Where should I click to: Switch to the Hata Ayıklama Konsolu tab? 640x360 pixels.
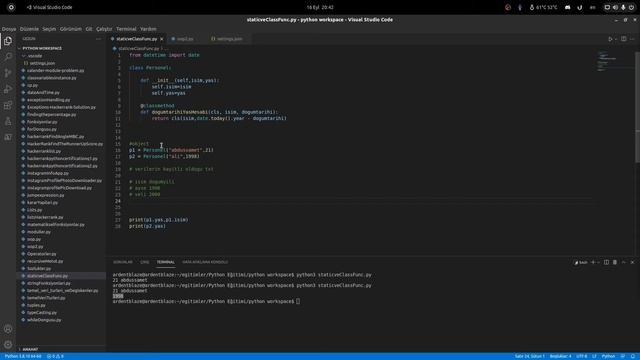tap(205, 262)
